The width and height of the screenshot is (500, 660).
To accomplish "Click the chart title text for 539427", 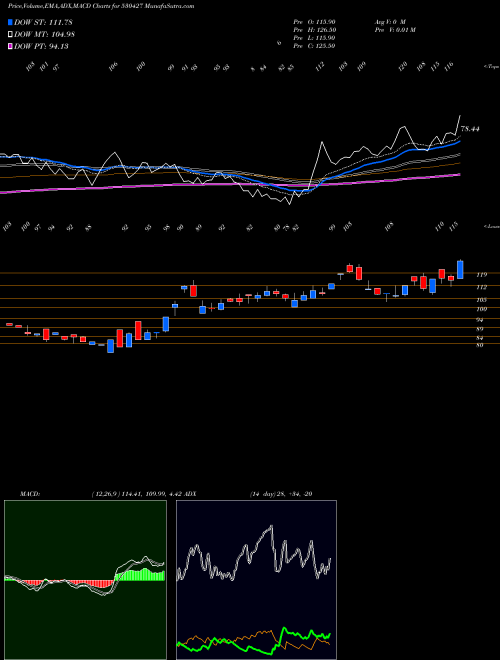I will pos(101,7).
